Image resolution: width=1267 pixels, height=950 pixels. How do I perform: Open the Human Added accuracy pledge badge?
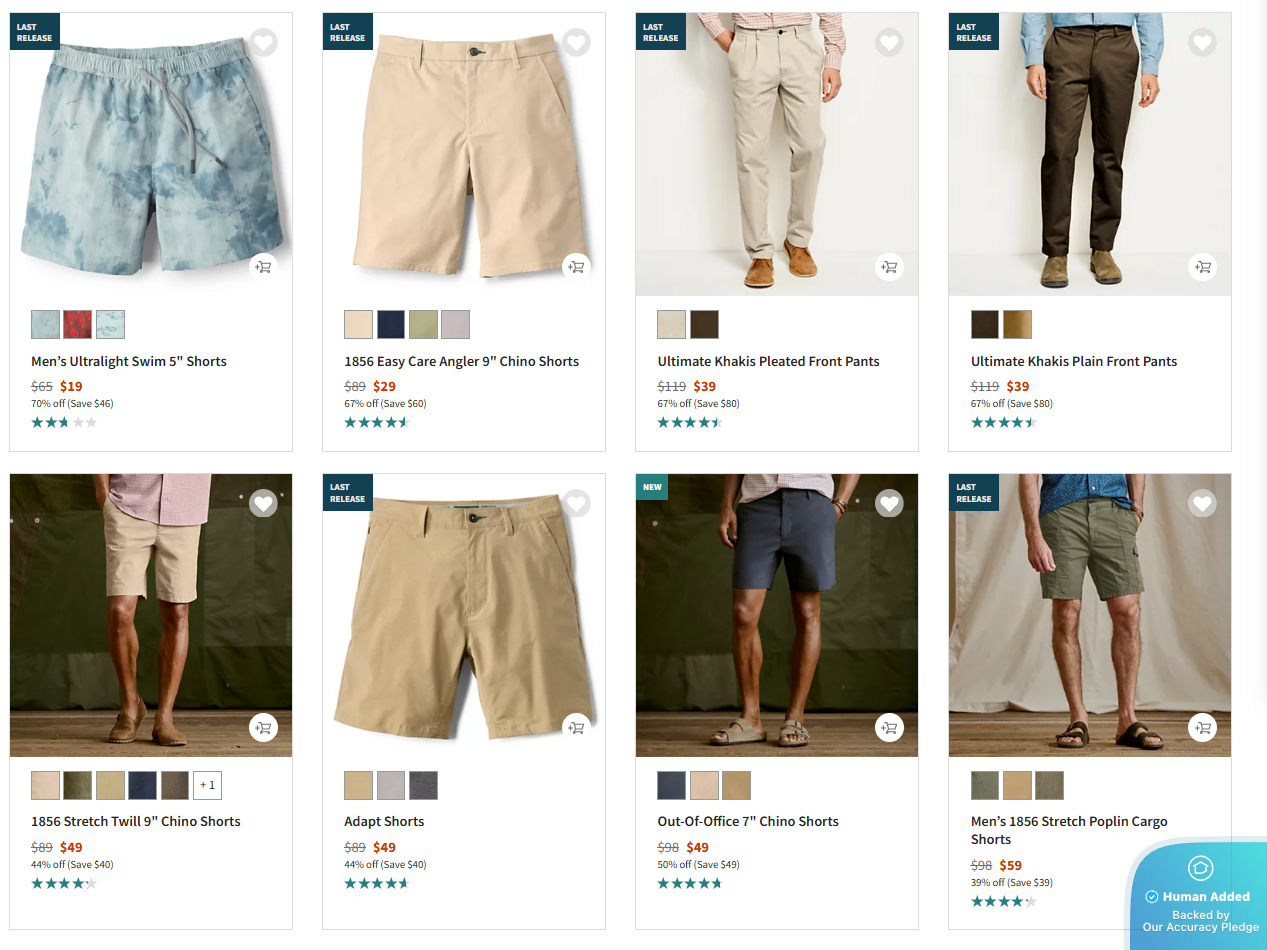pyautogui.click(x=1199, y=896)
